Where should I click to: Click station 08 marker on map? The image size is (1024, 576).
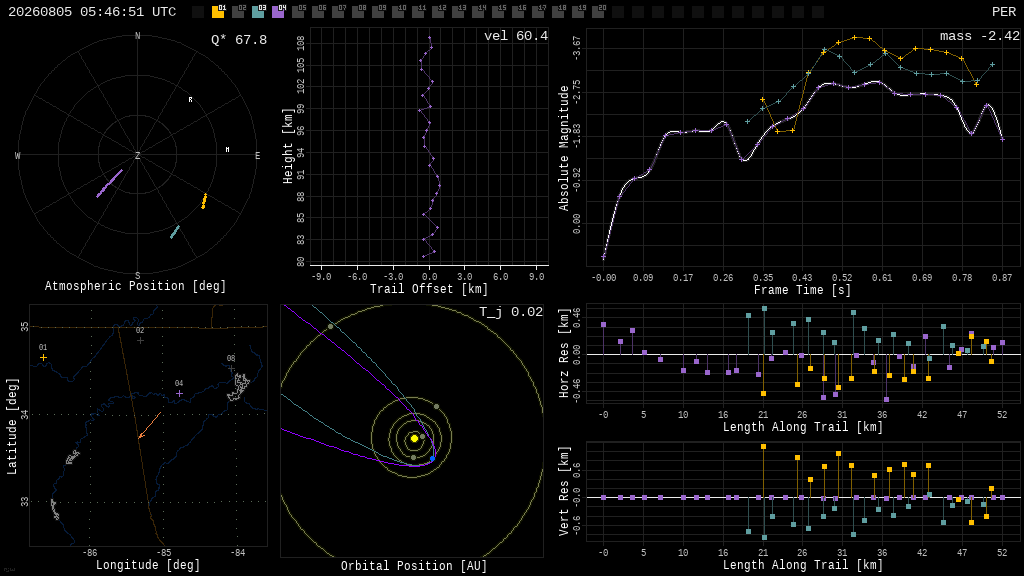click(x=231, y=369)
